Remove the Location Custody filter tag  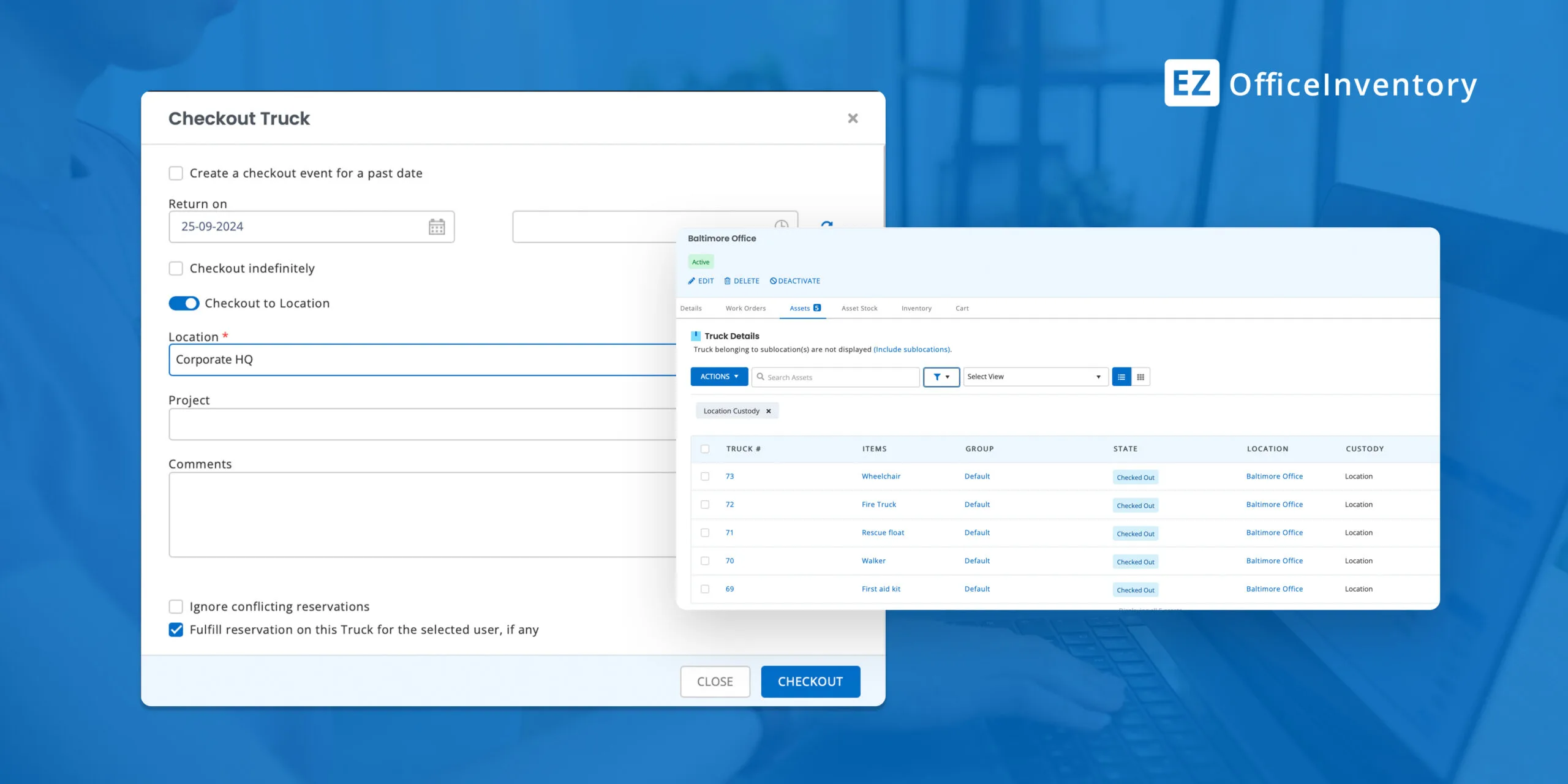click(769, 411)
